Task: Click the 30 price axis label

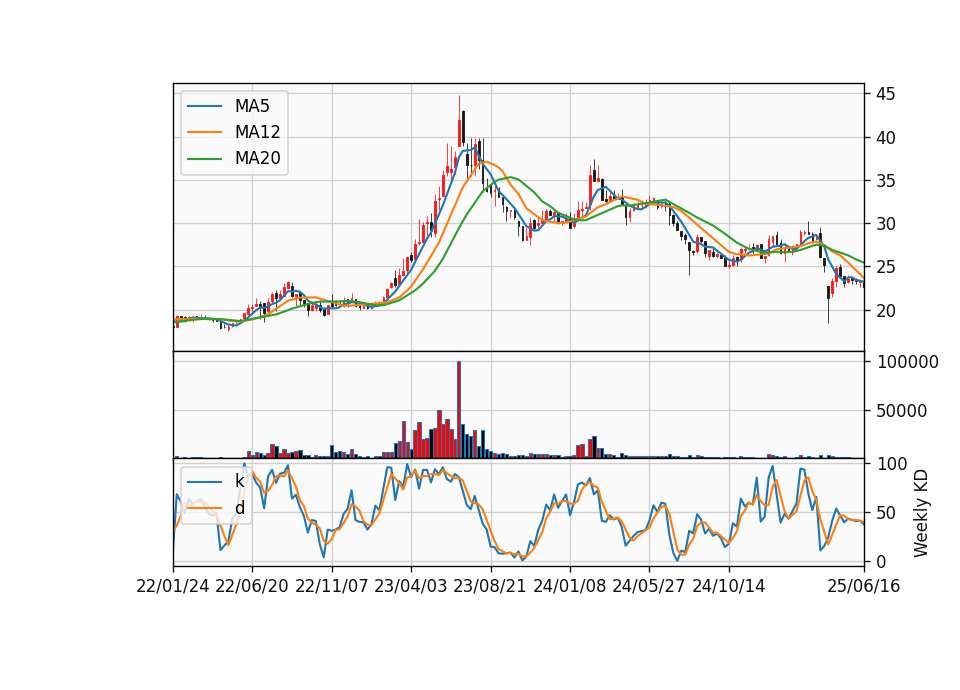Action: click(885, 224)
